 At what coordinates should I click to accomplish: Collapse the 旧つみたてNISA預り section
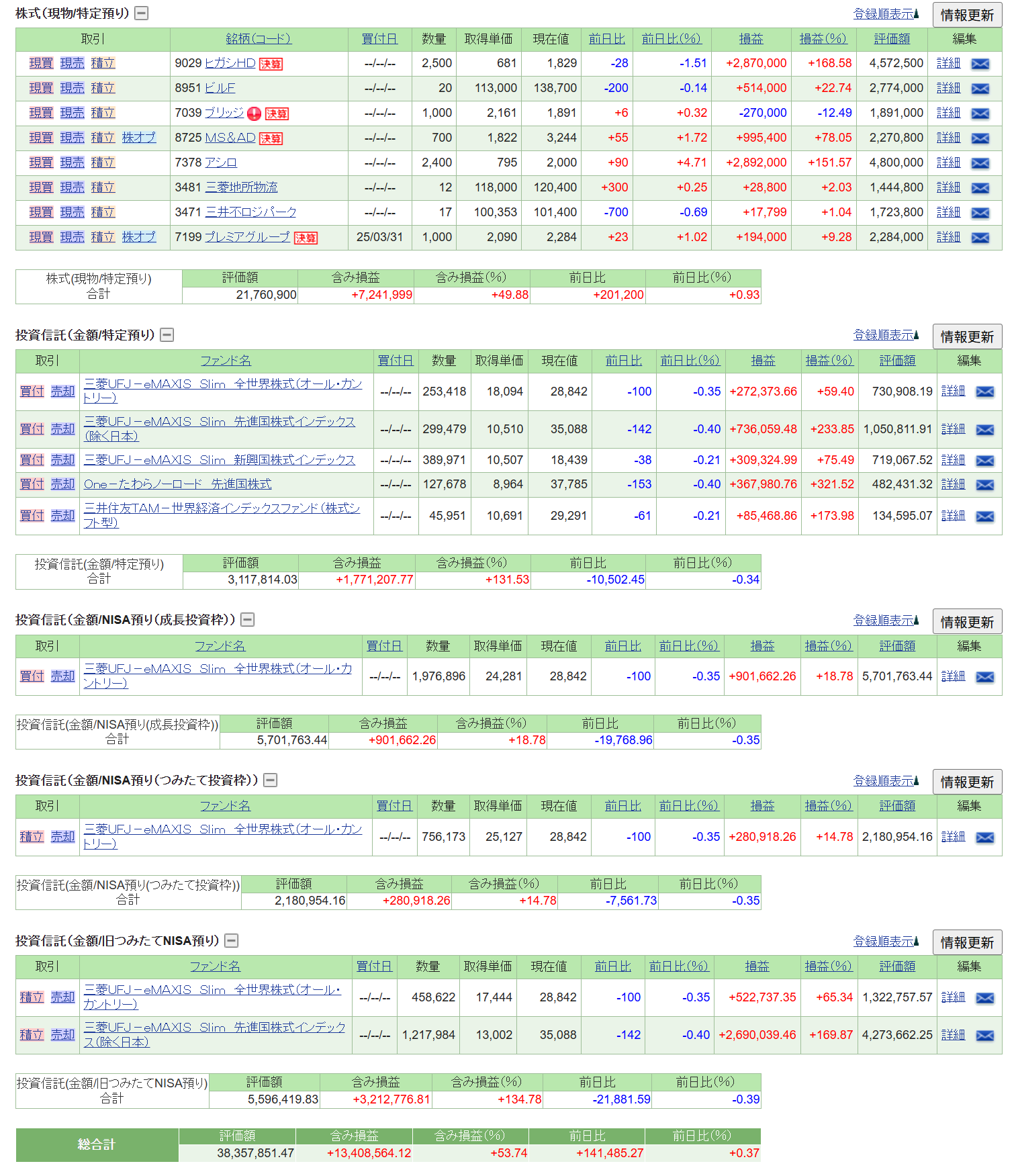(231, 940)
